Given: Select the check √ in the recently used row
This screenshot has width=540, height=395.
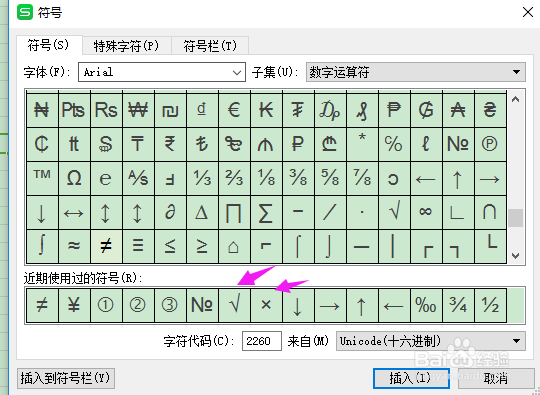Looking at the screenshot, I should 234,305.
